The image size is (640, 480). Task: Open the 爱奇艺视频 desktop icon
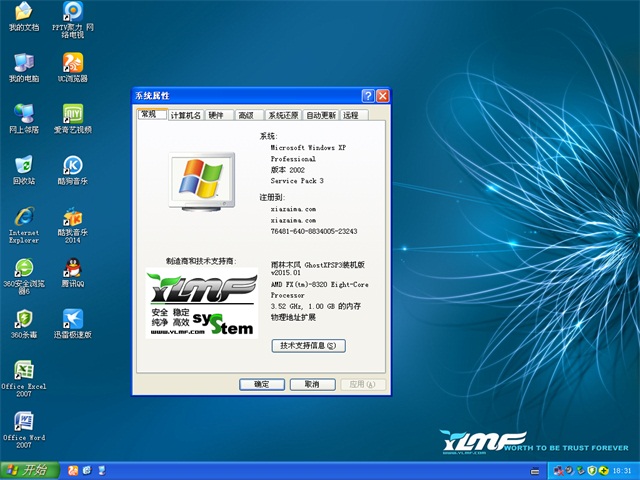point(72,114)
